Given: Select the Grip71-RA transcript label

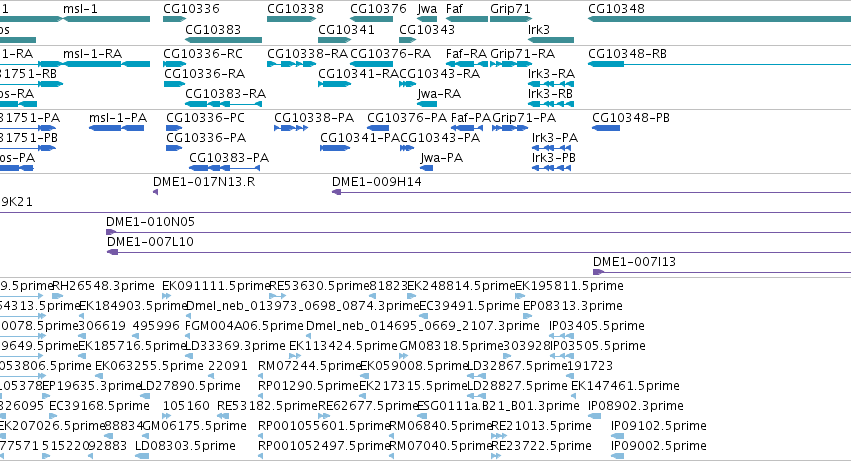Looking at the screenshot, I should [x=523, y=54].
